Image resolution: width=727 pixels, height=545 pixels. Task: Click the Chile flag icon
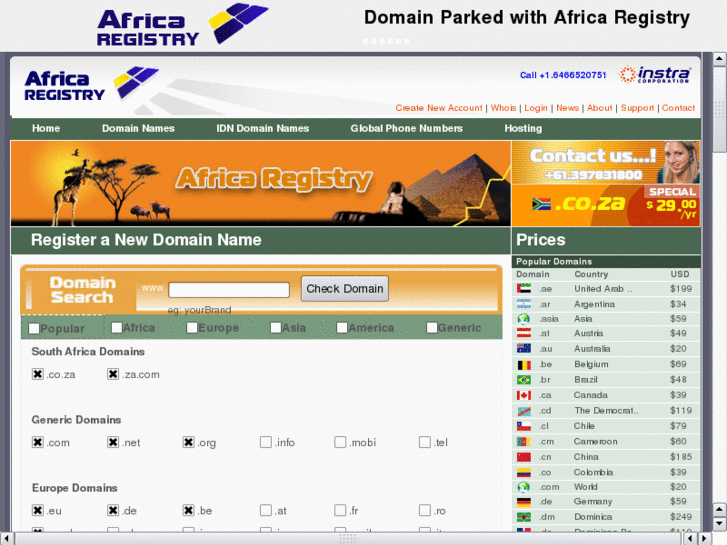pyautogui.click(x=524, y=426)
